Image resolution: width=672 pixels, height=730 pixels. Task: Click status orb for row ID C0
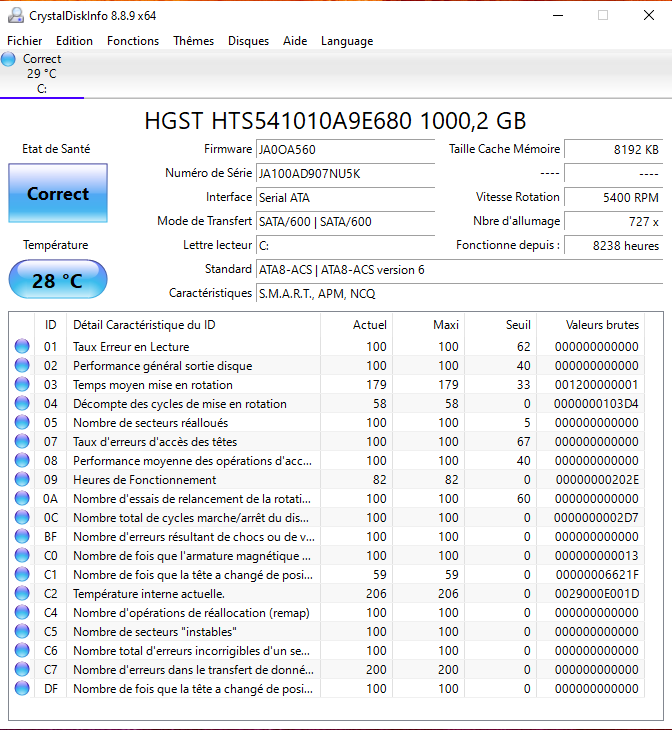22,555
